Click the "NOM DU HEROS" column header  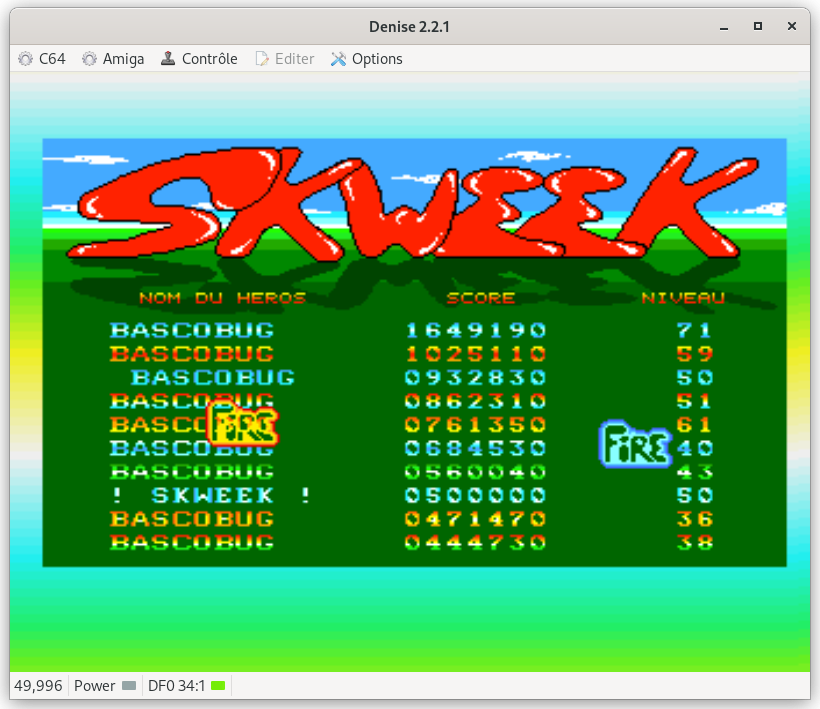click(x=223, y=298)
